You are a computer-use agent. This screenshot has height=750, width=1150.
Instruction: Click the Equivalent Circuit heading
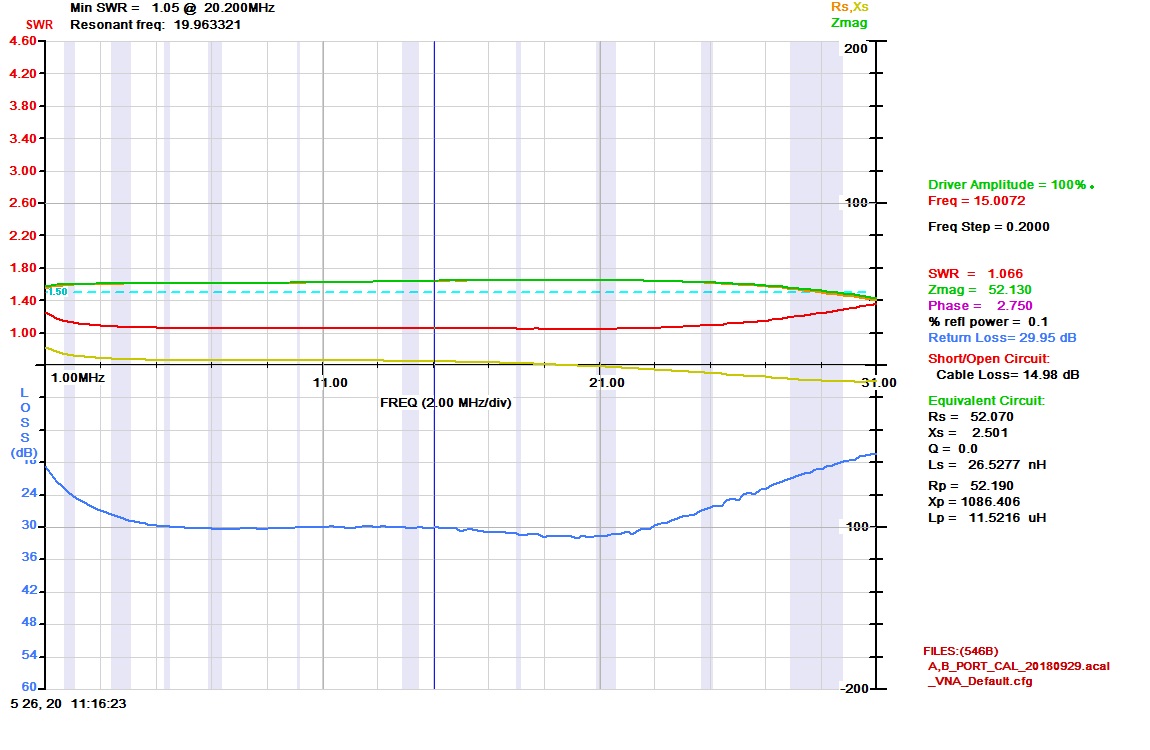[x=986, y=401]
